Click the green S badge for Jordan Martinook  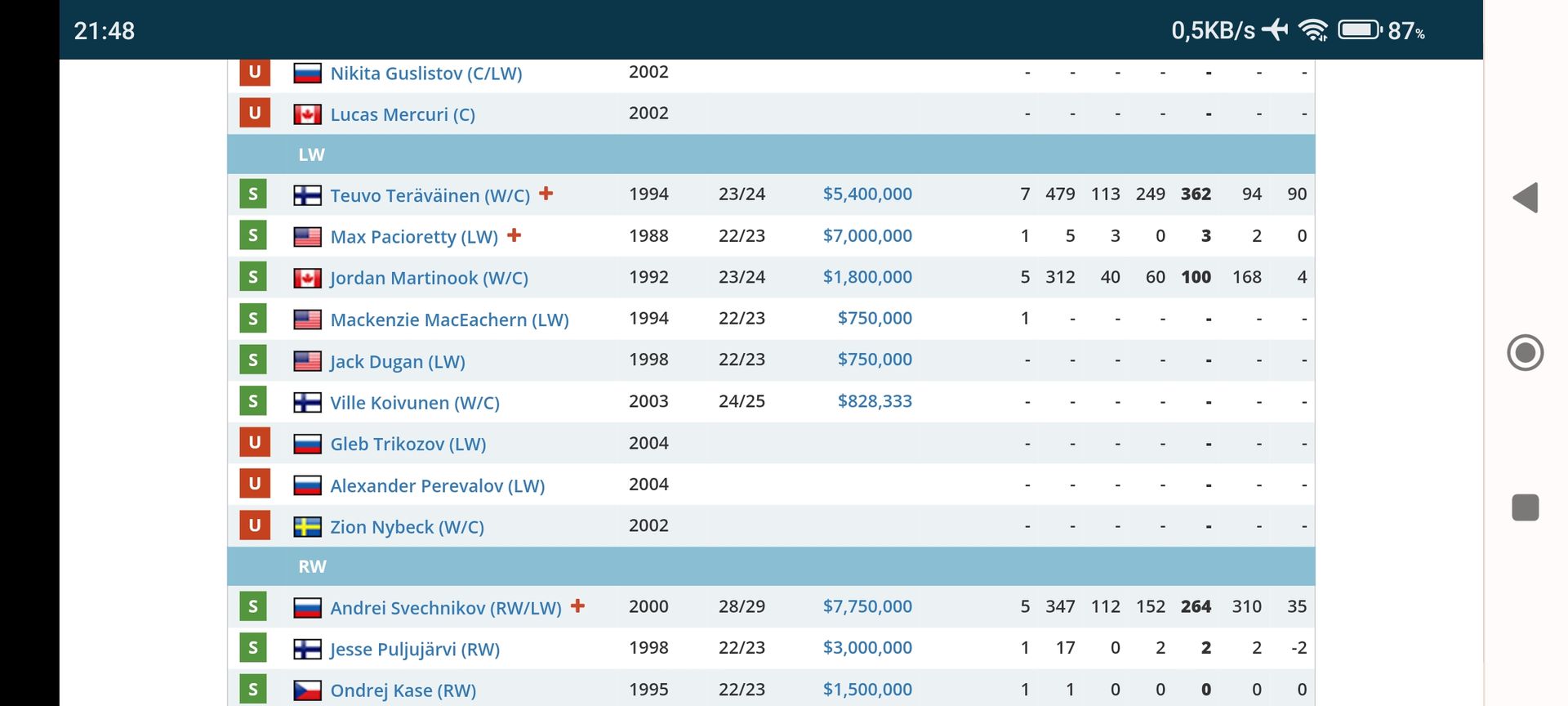click(x=253, y=277)
